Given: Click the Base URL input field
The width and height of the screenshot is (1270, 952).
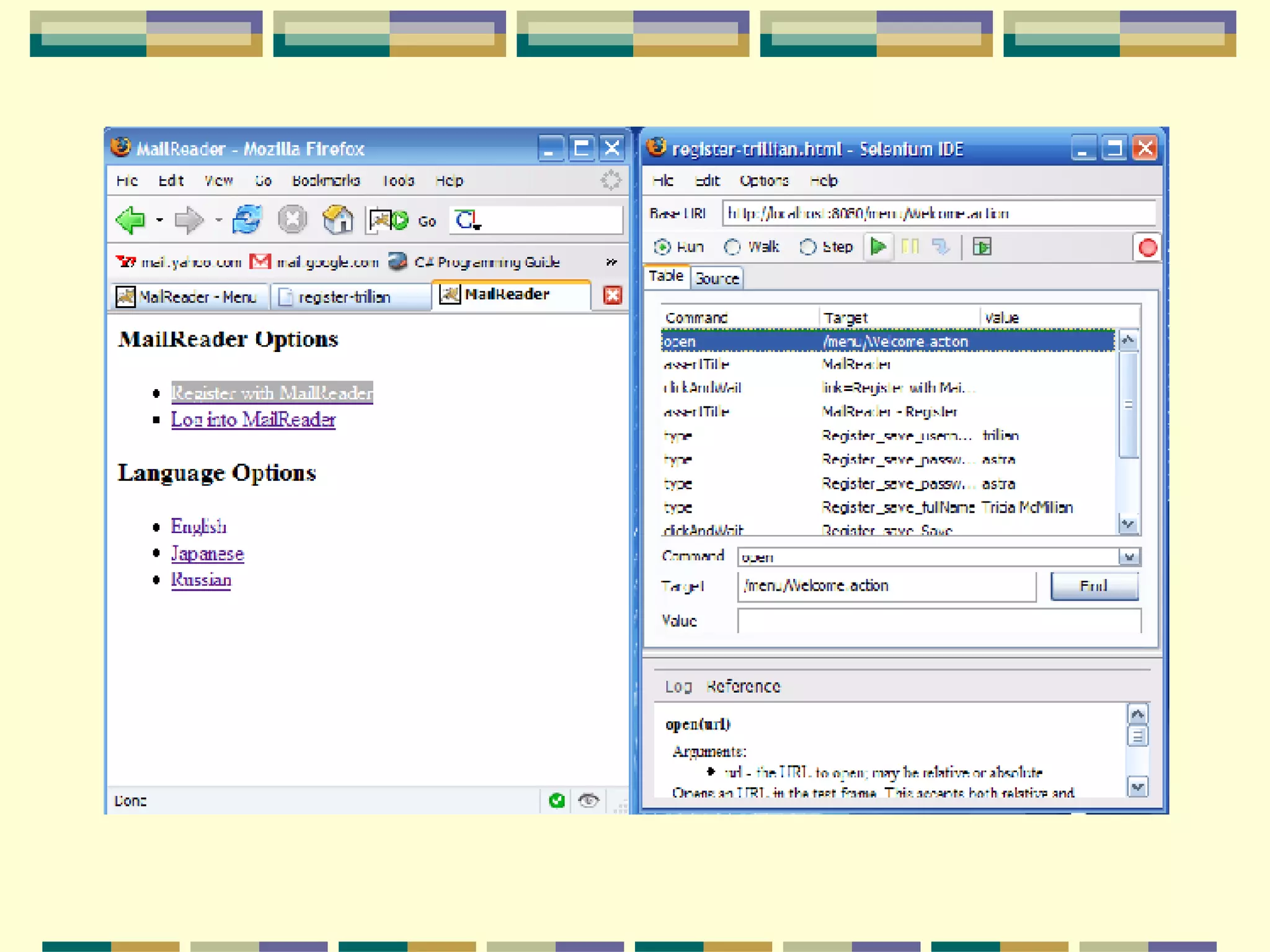Looking at the screenshot, I should (938, 213).
